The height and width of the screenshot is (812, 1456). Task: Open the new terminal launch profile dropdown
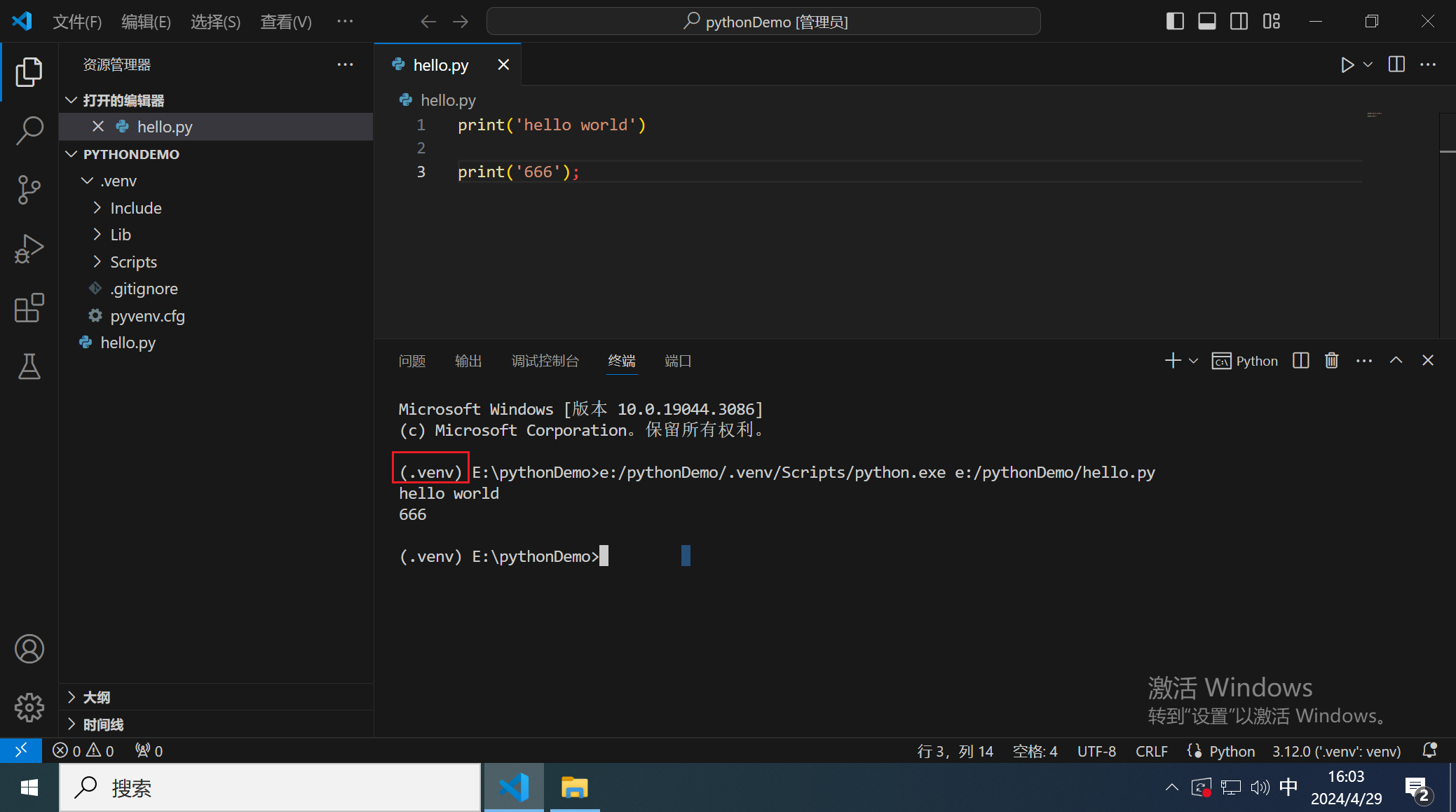pyautogui.click(x=1194, y=361)
